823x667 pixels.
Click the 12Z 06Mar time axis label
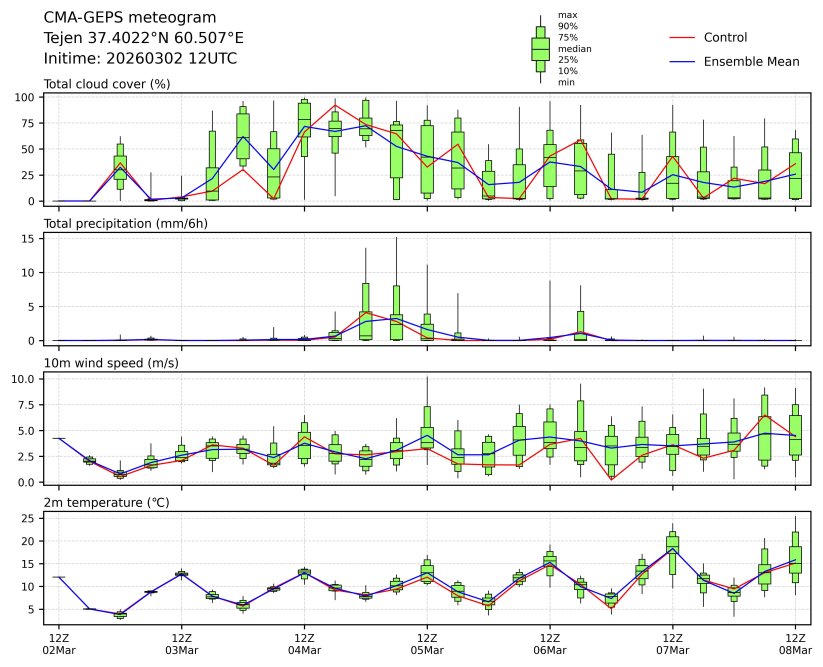(550, 643)
